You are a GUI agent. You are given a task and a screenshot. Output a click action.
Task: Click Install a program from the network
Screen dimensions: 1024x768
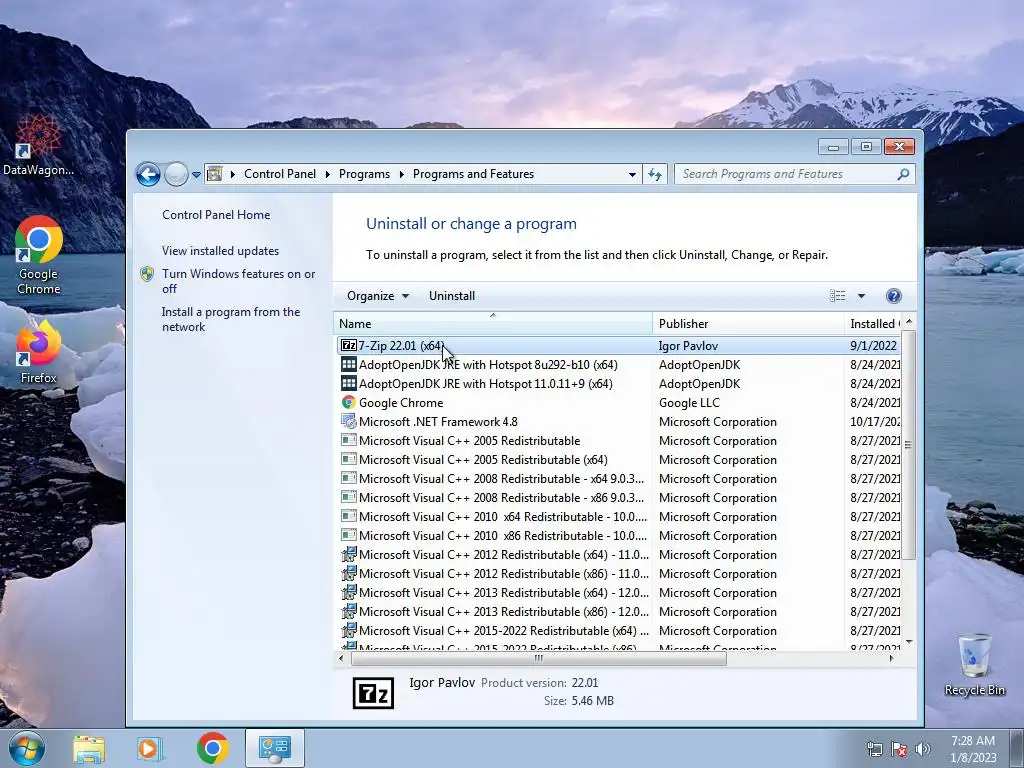231,319
